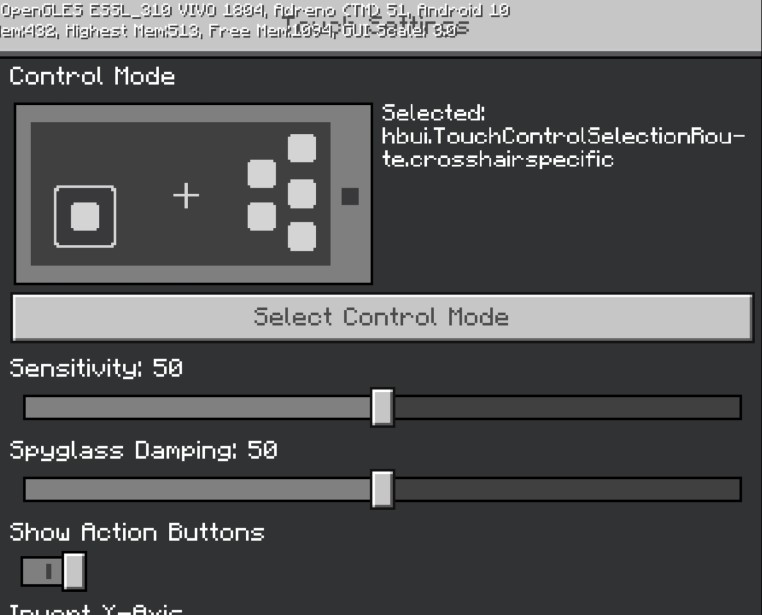Viewport: 762px width, 615px height.
Task: Click the upper-left action button square
Action: (262, 173)
